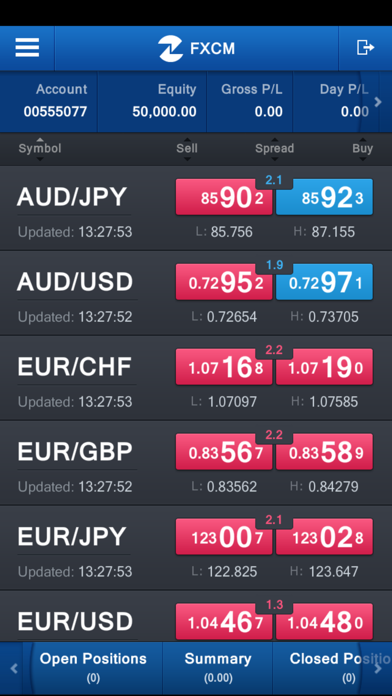Sort by Sell column

[x=187, y=148]
